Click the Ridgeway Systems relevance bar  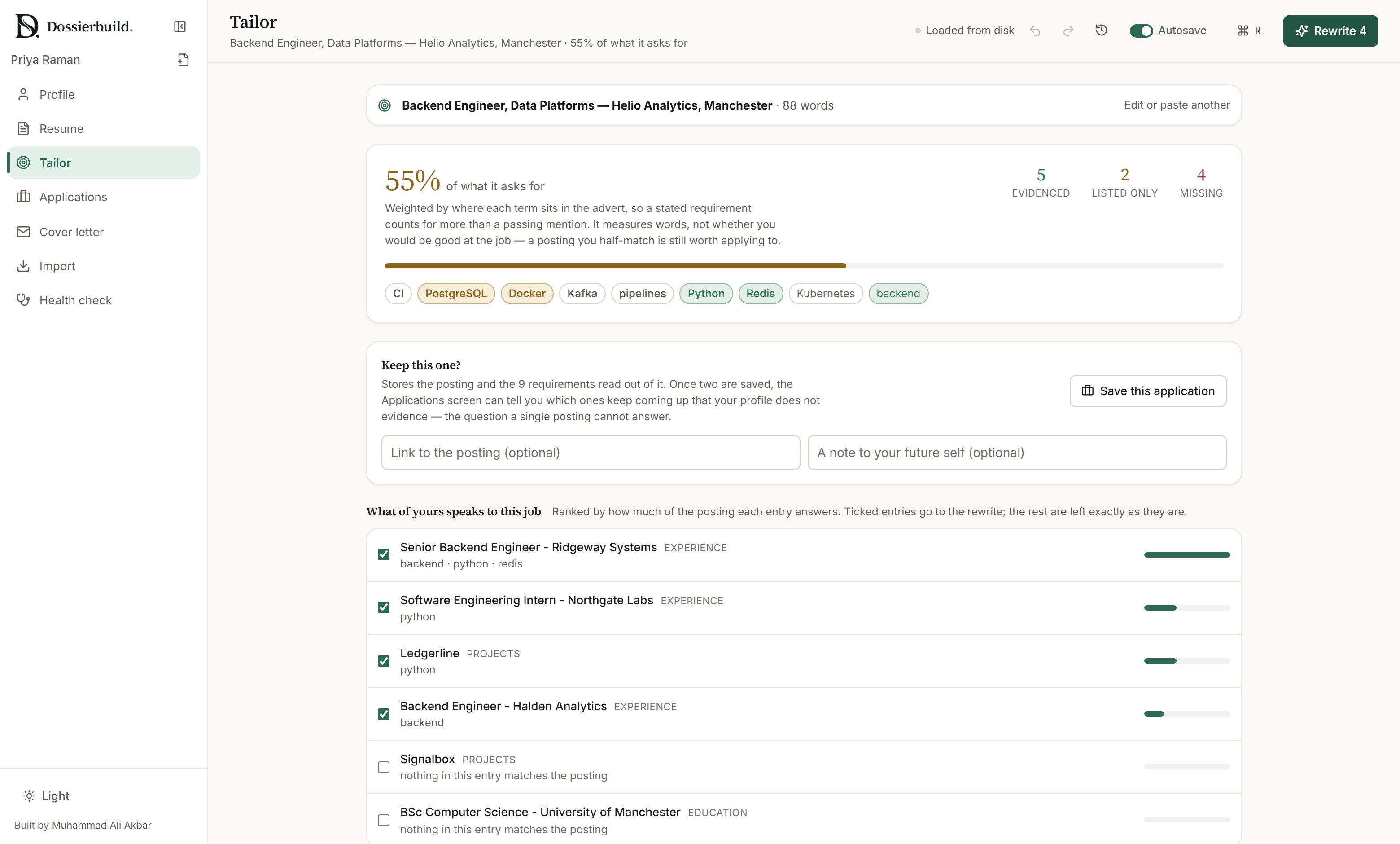[1187, 555]
